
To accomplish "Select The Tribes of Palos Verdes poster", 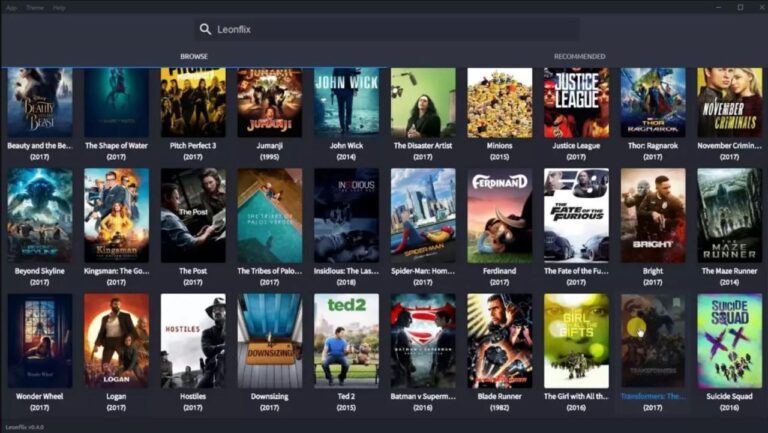I will [x=269, y=216].
